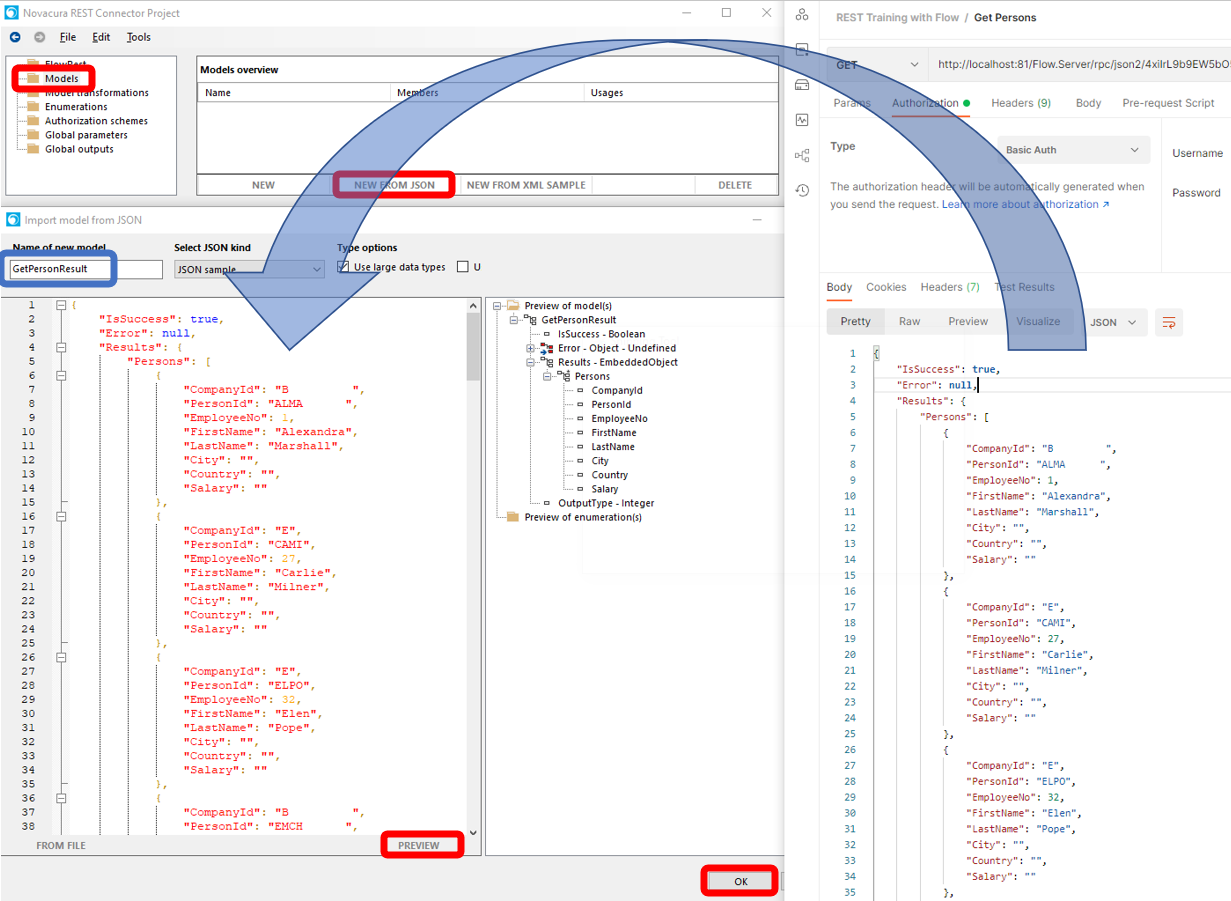Viewport: 1231px width, 901px height.
Task: Open the JSON format dropdown in response
Action: (x=1113, y=322)
